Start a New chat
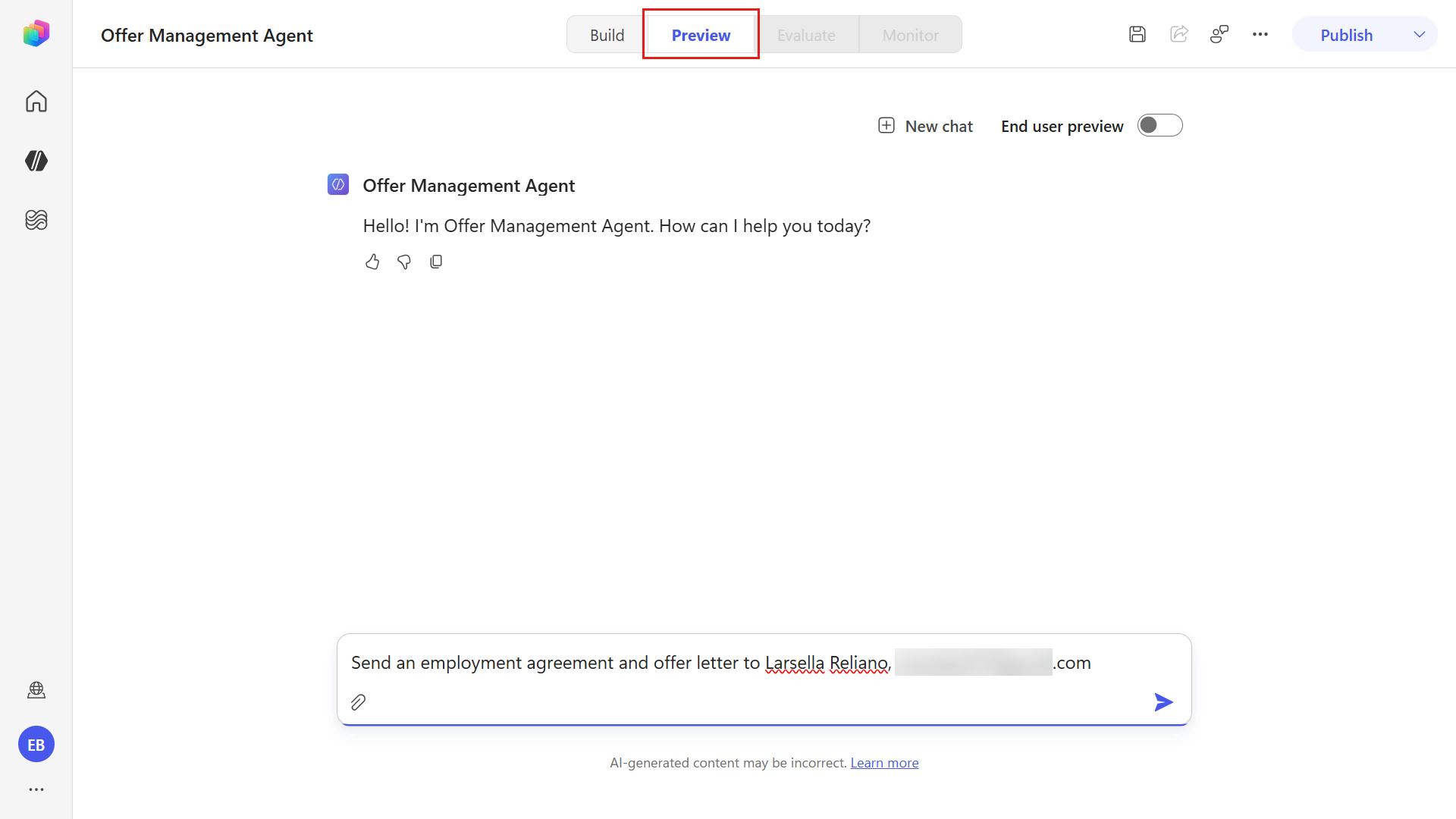The image size is (1456, 819). pos(925,126)
